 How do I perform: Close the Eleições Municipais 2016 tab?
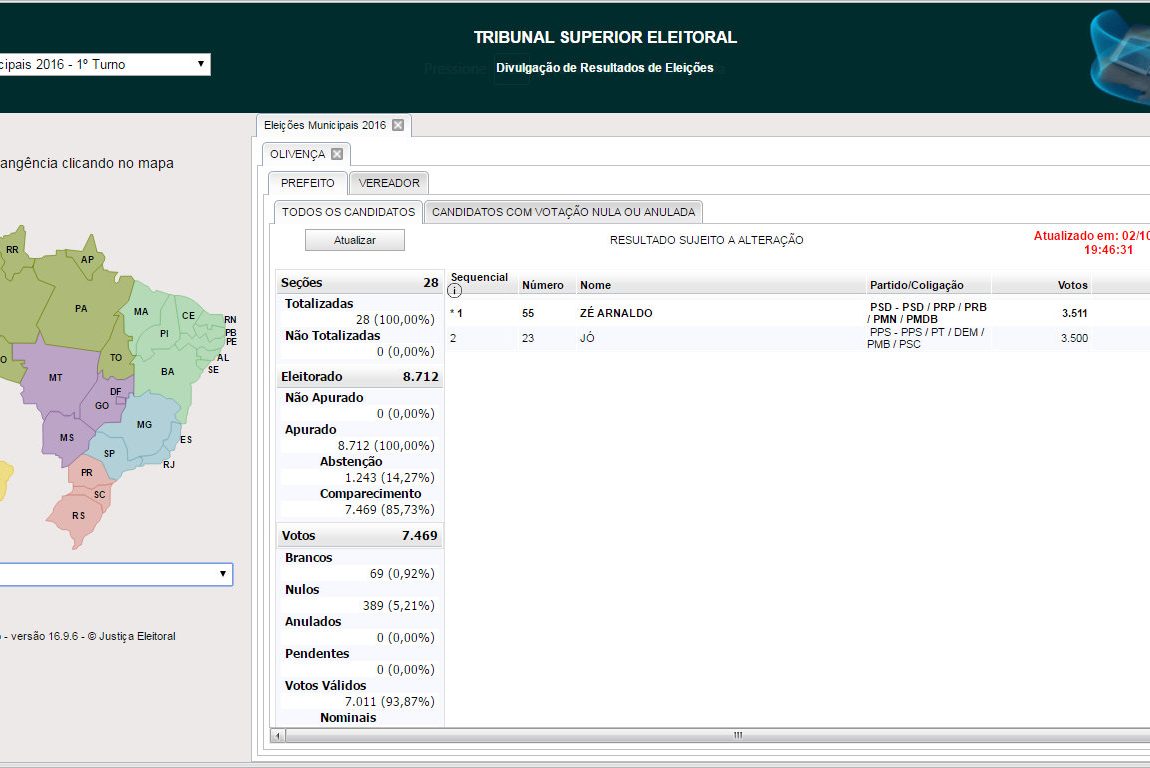coord(398,125)
